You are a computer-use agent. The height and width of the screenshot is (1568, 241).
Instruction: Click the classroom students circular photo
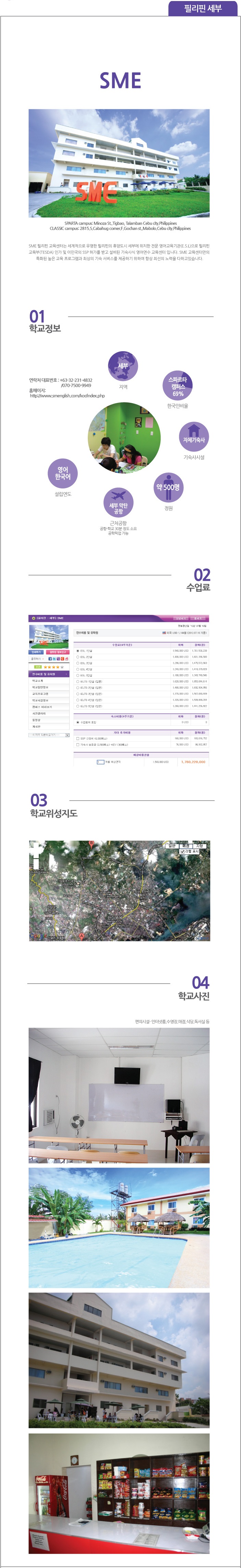tap(124, 438)
